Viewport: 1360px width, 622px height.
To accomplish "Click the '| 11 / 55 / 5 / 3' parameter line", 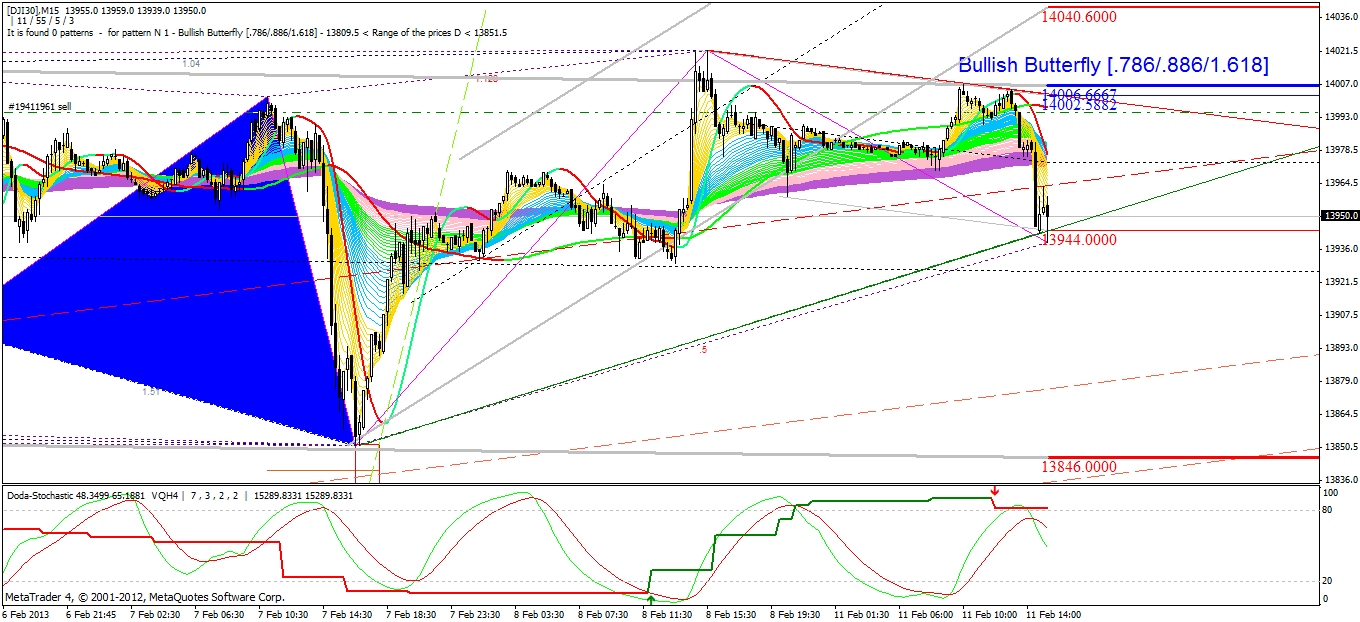I will 44,21.
